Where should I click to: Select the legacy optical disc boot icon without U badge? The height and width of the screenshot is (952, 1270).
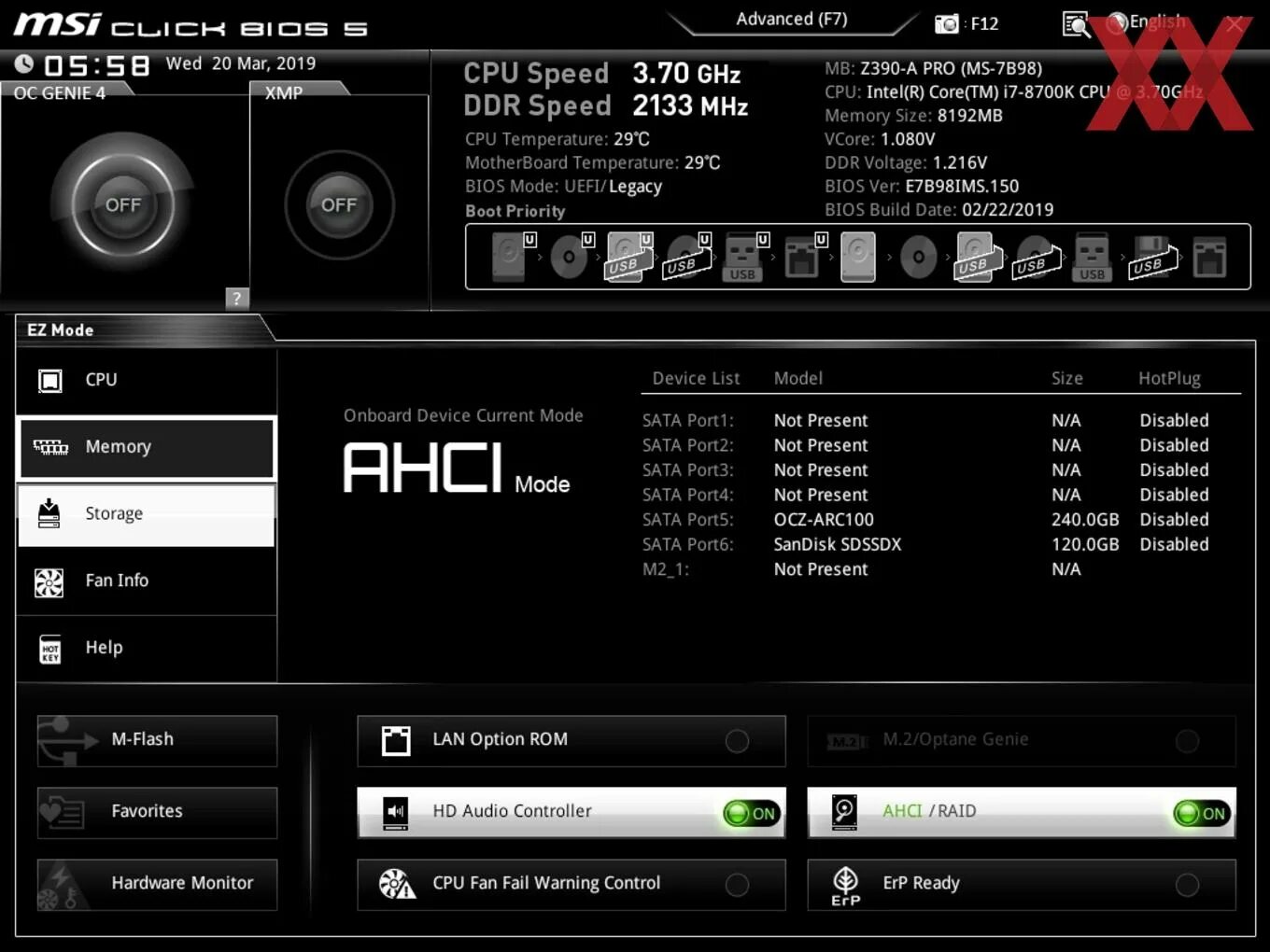(918, 257)
